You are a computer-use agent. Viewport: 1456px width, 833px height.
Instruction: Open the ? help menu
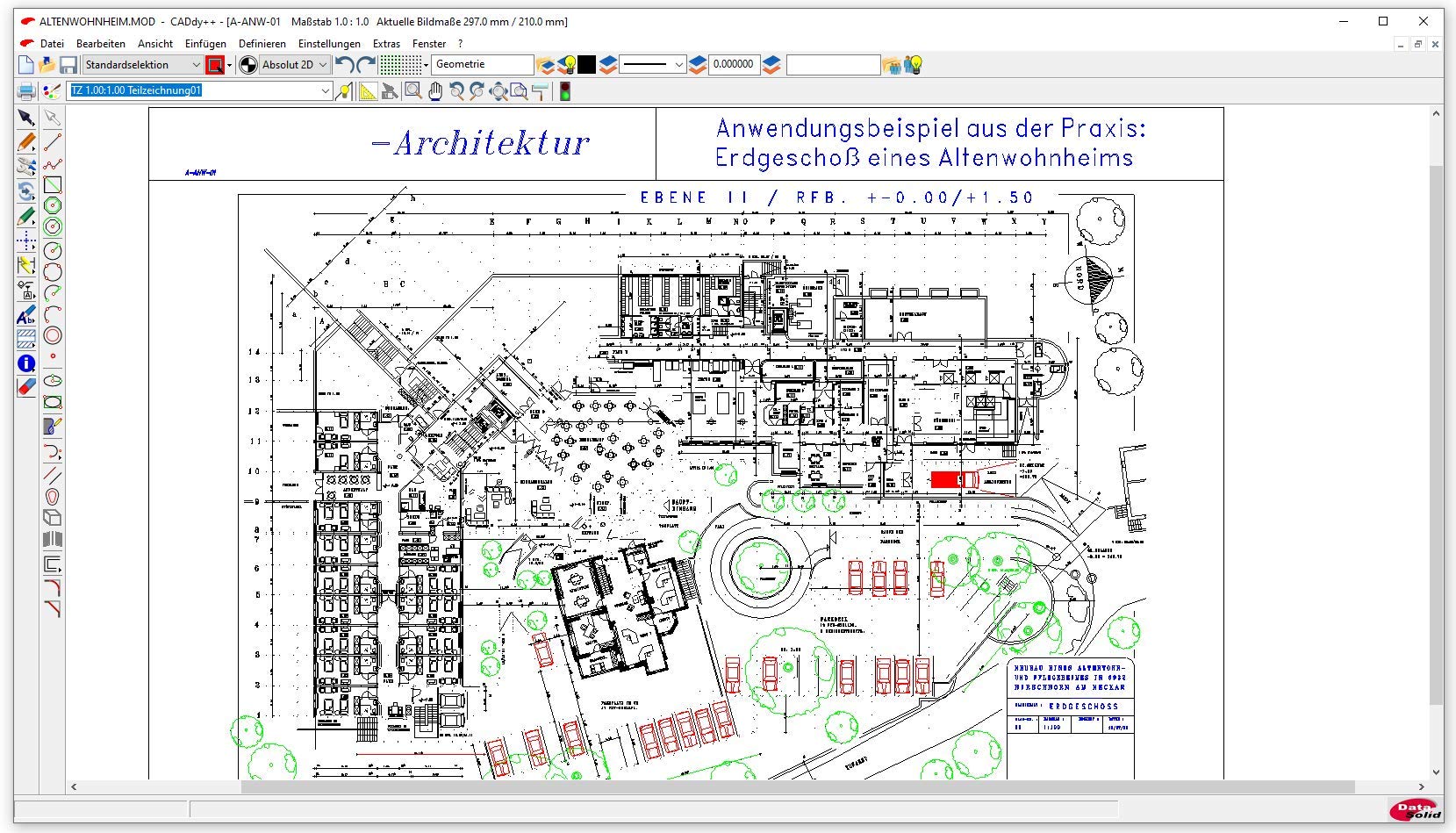[x=460, y=43]
